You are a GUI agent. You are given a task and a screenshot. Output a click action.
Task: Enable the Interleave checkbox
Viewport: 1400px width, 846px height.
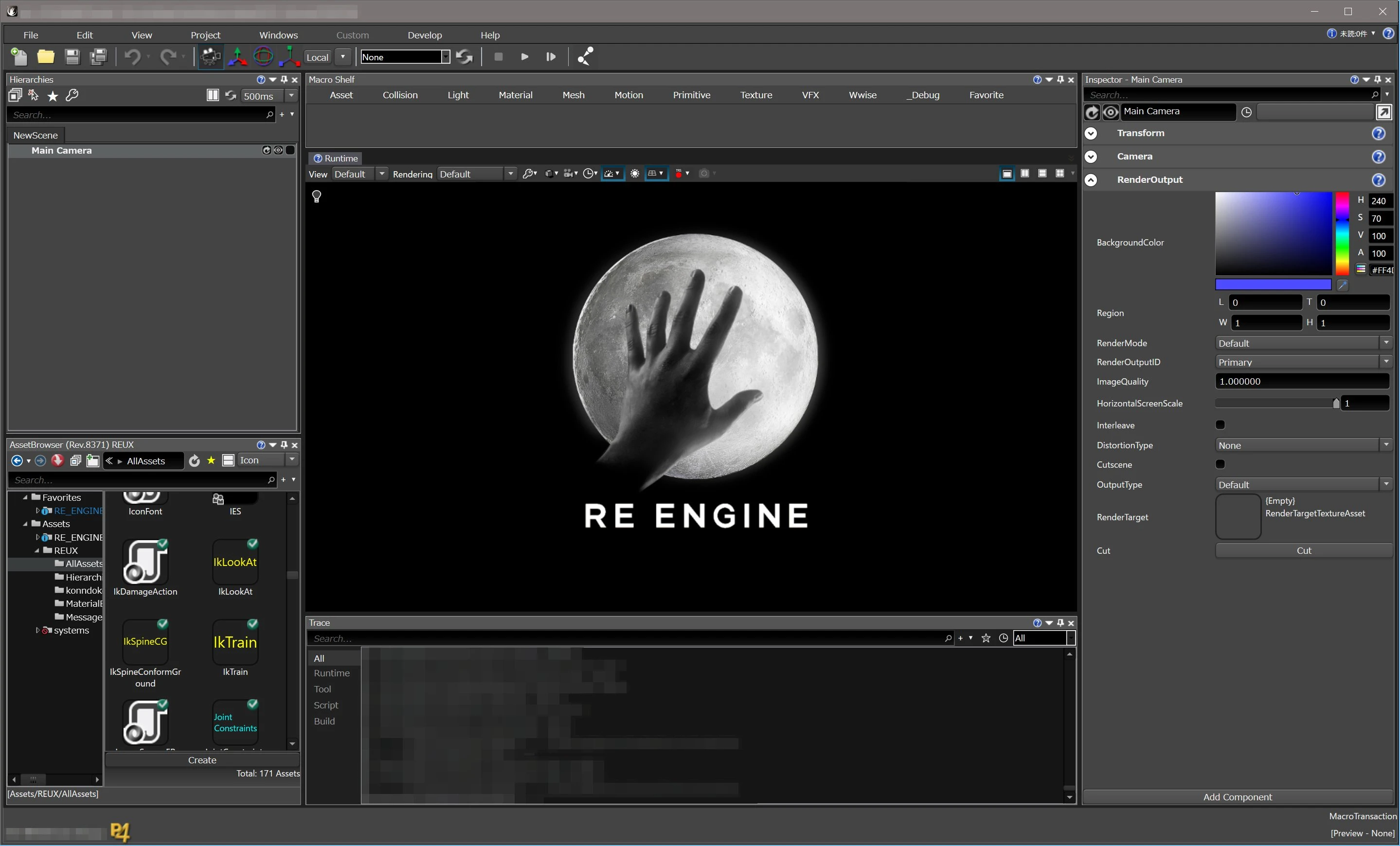click(x=1220, y=424)
